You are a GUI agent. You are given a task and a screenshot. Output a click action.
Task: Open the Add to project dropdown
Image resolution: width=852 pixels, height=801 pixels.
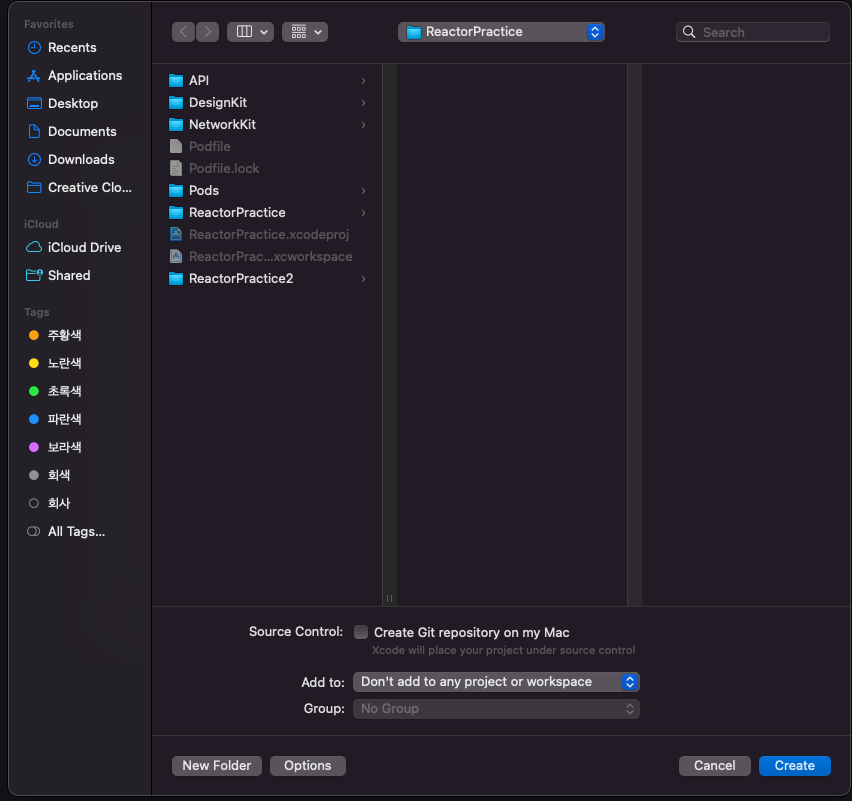point(496,682)
